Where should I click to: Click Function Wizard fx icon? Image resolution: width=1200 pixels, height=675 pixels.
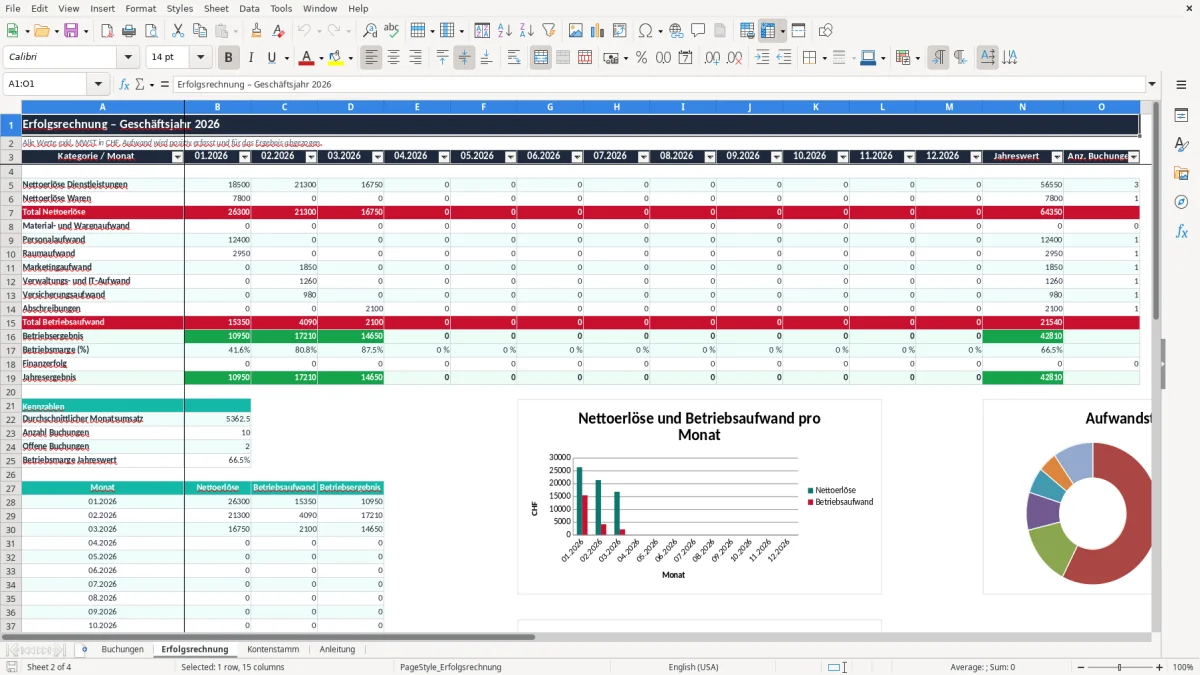coord(125,84)
